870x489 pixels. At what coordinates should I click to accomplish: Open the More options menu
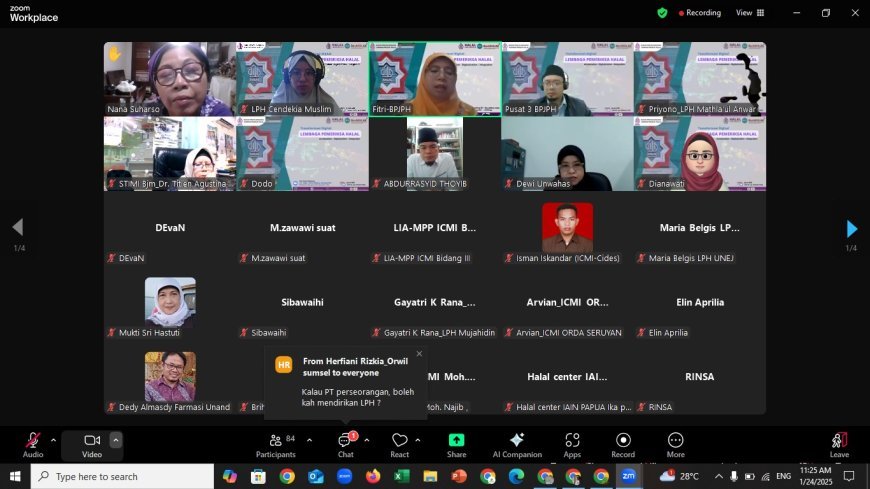(x=675, y=445)
